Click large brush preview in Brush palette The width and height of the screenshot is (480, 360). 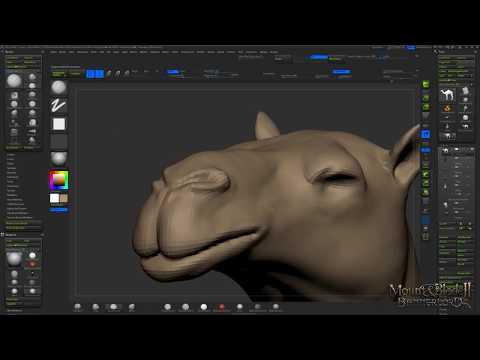point(14,81)
